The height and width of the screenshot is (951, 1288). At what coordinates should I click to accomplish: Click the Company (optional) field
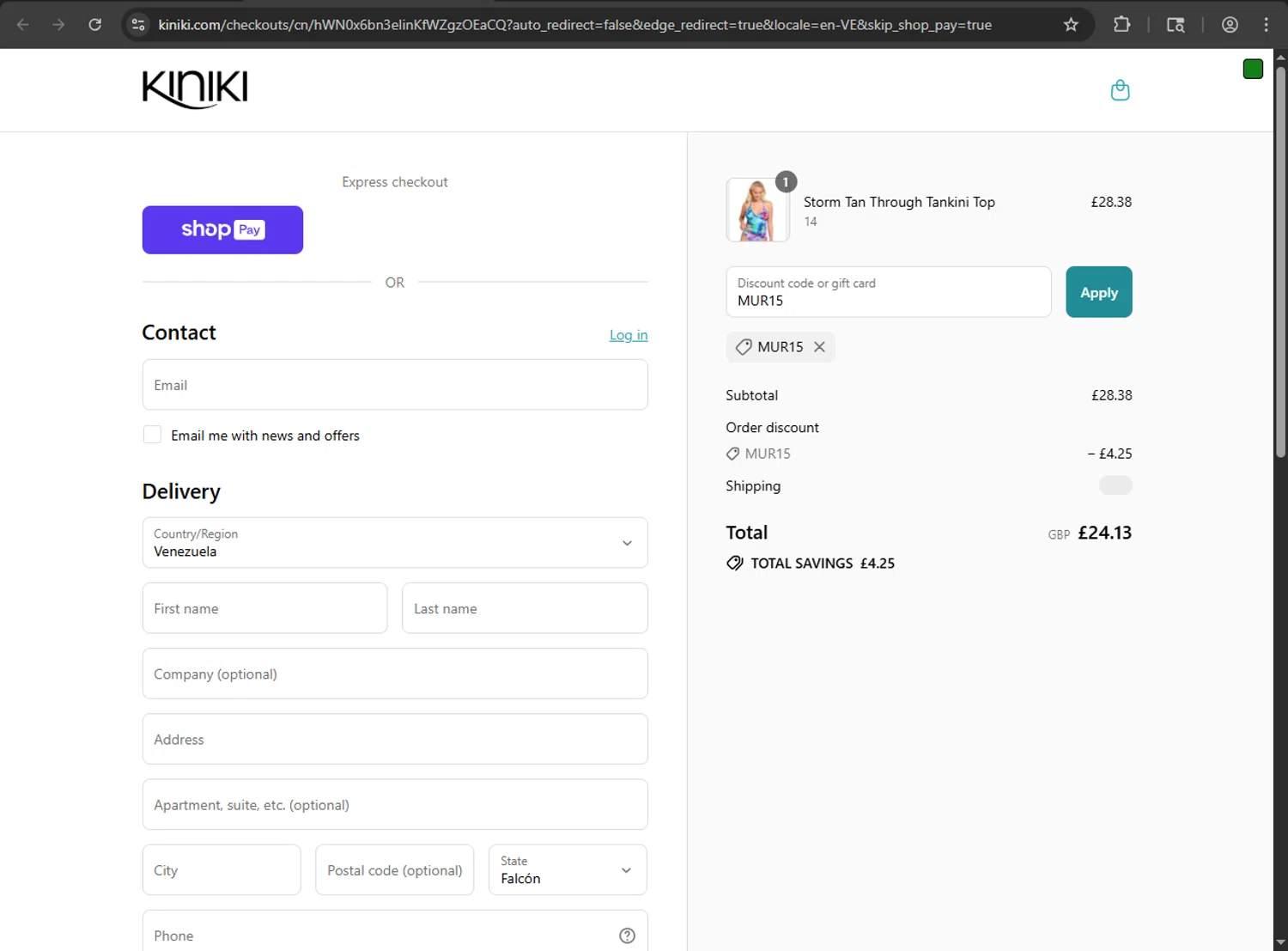(x=395, y=674)
